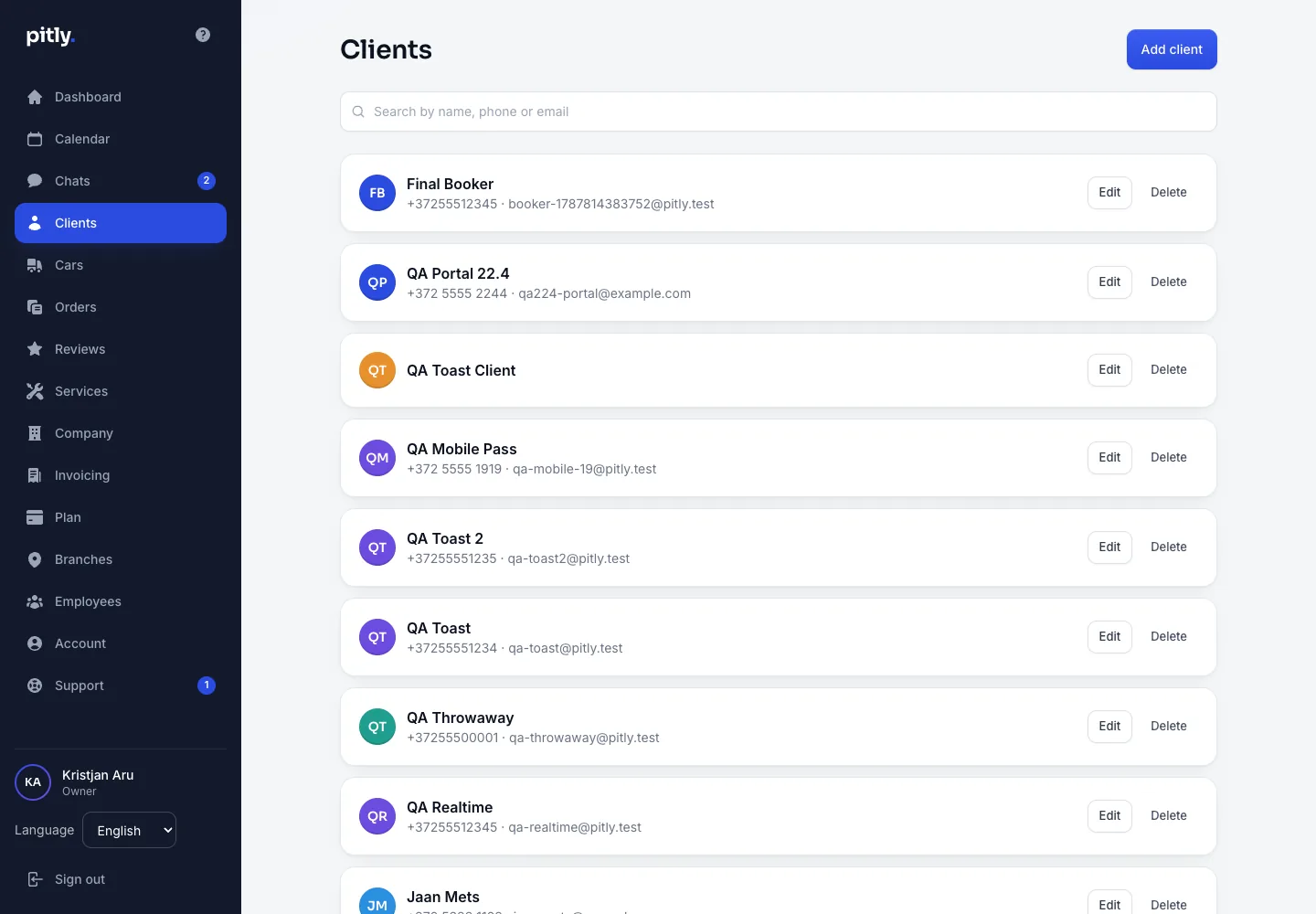The height and width of the screenshot is (914, 1316).
Task: Click the Dashboard home icon
Action: click(35, 97)
